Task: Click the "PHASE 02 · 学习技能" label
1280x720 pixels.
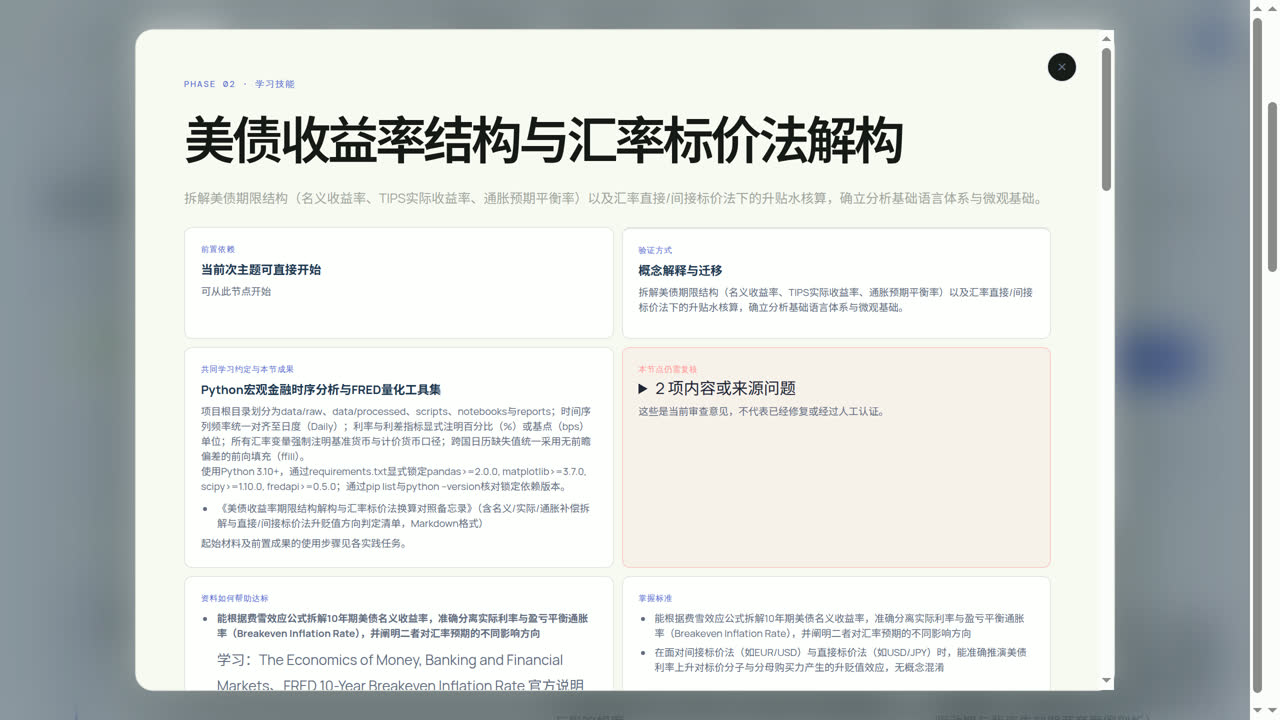Action: coord(239,84)
